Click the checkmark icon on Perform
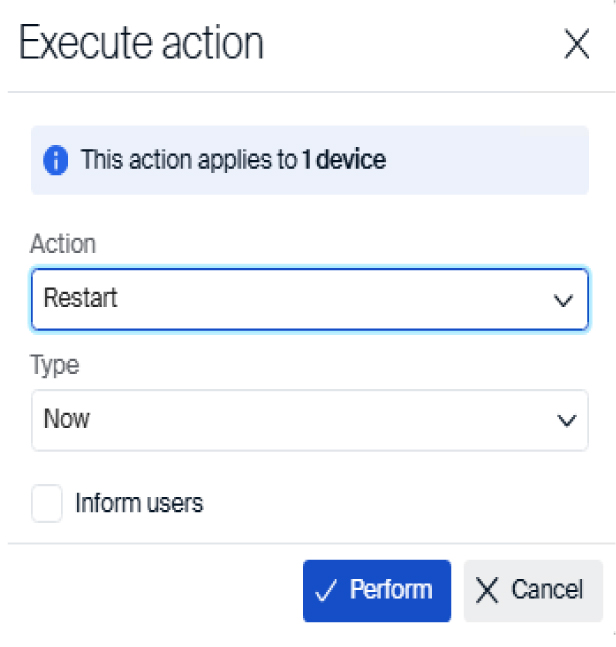 click(325, 591)
